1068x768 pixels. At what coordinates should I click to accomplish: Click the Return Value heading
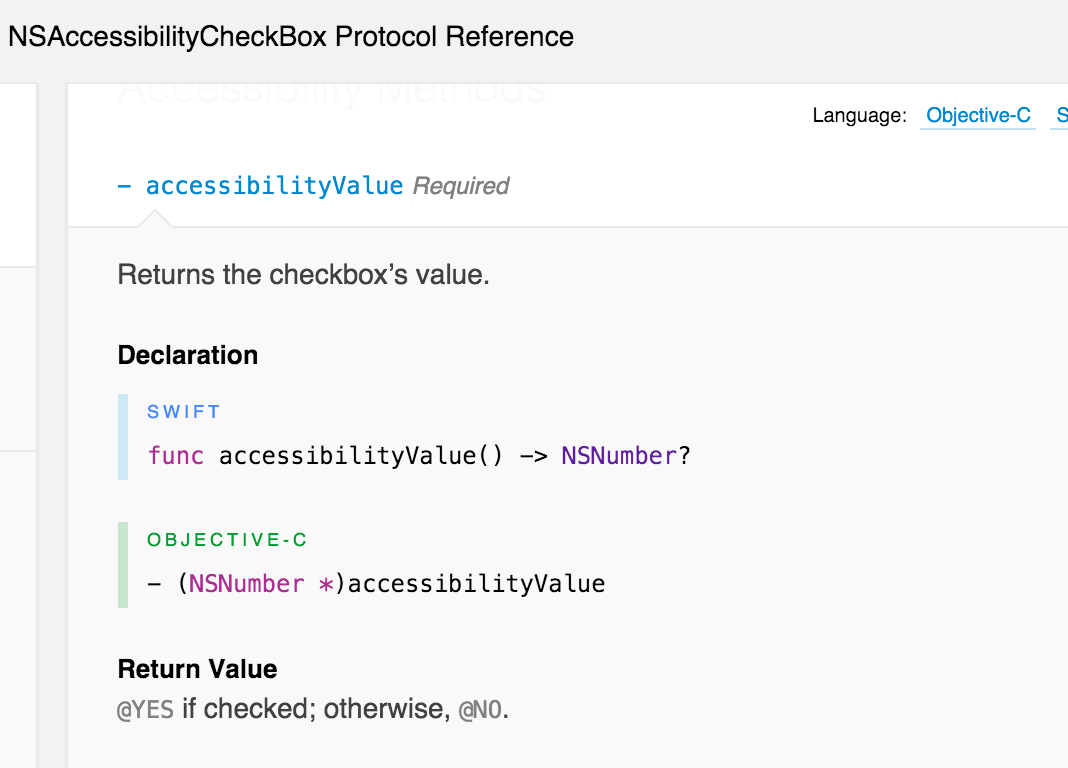(x=197, y=669)
